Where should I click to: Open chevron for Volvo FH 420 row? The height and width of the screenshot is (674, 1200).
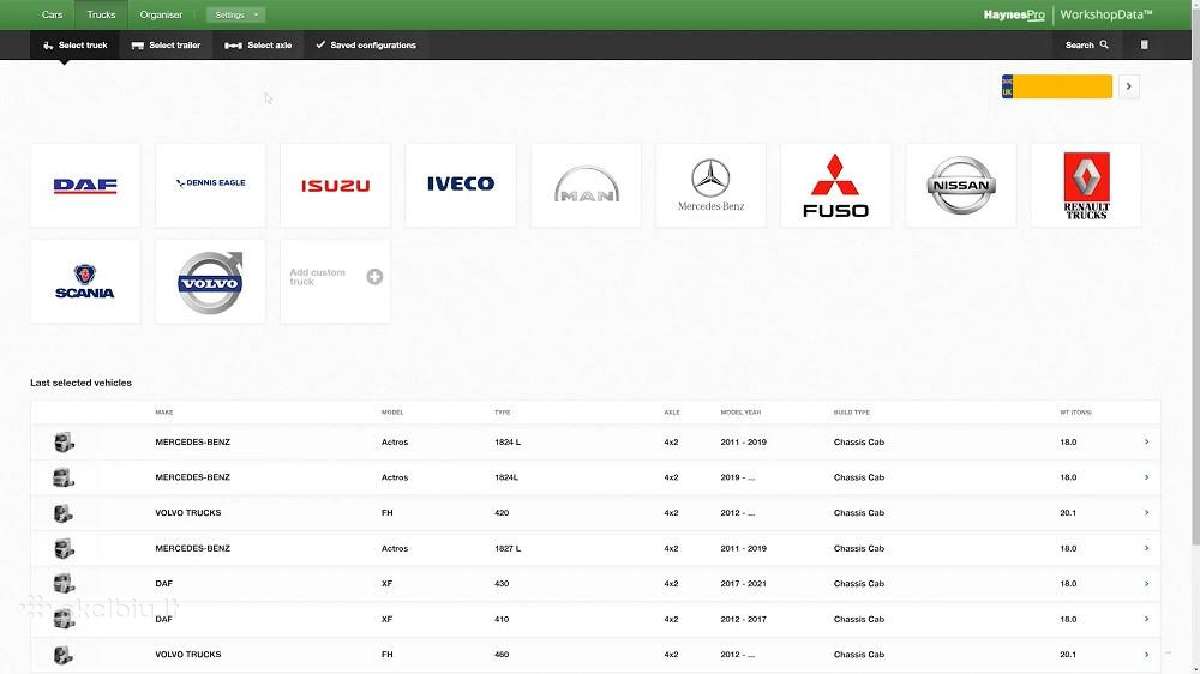[1146, 513]
